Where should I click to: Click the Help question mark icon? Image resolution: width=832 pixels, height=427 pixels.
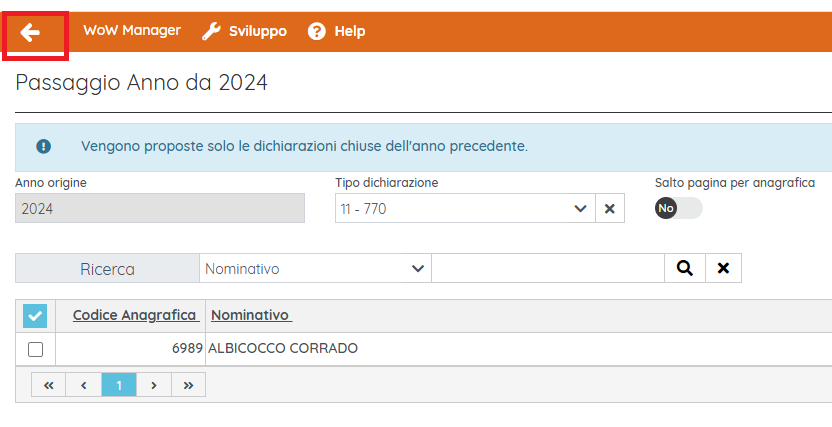(317, 31)
